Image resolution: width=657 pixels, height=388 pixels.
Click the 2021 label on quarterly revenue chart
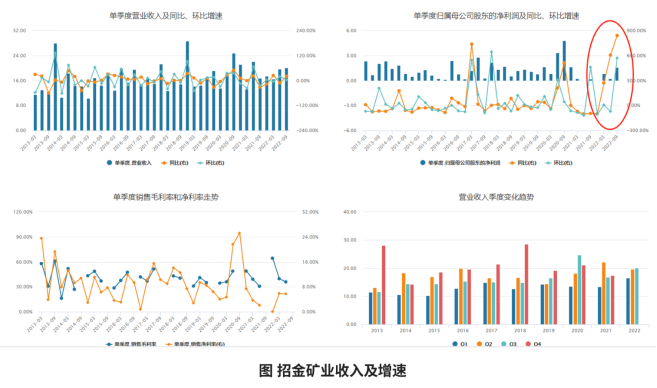[606, 331]
